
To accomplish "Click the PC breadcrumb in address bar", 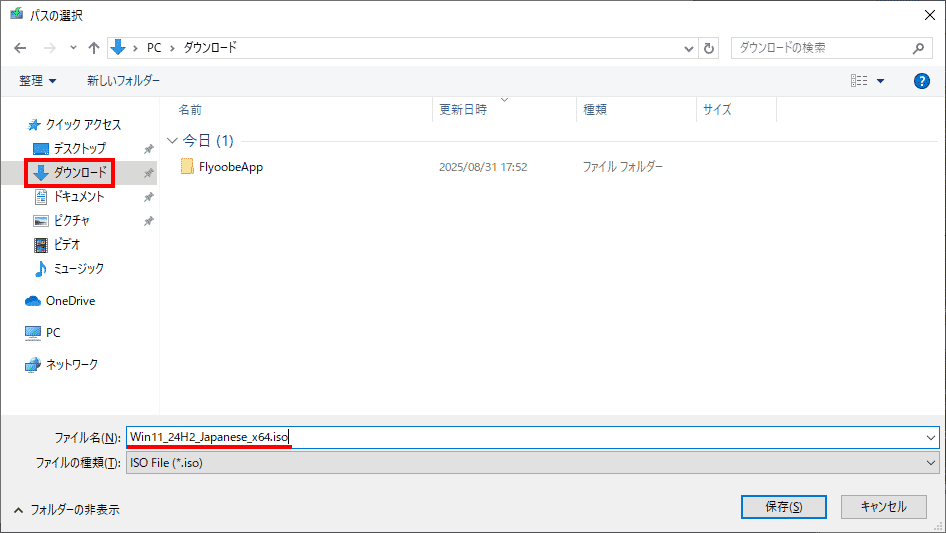I will click(154, 48).
